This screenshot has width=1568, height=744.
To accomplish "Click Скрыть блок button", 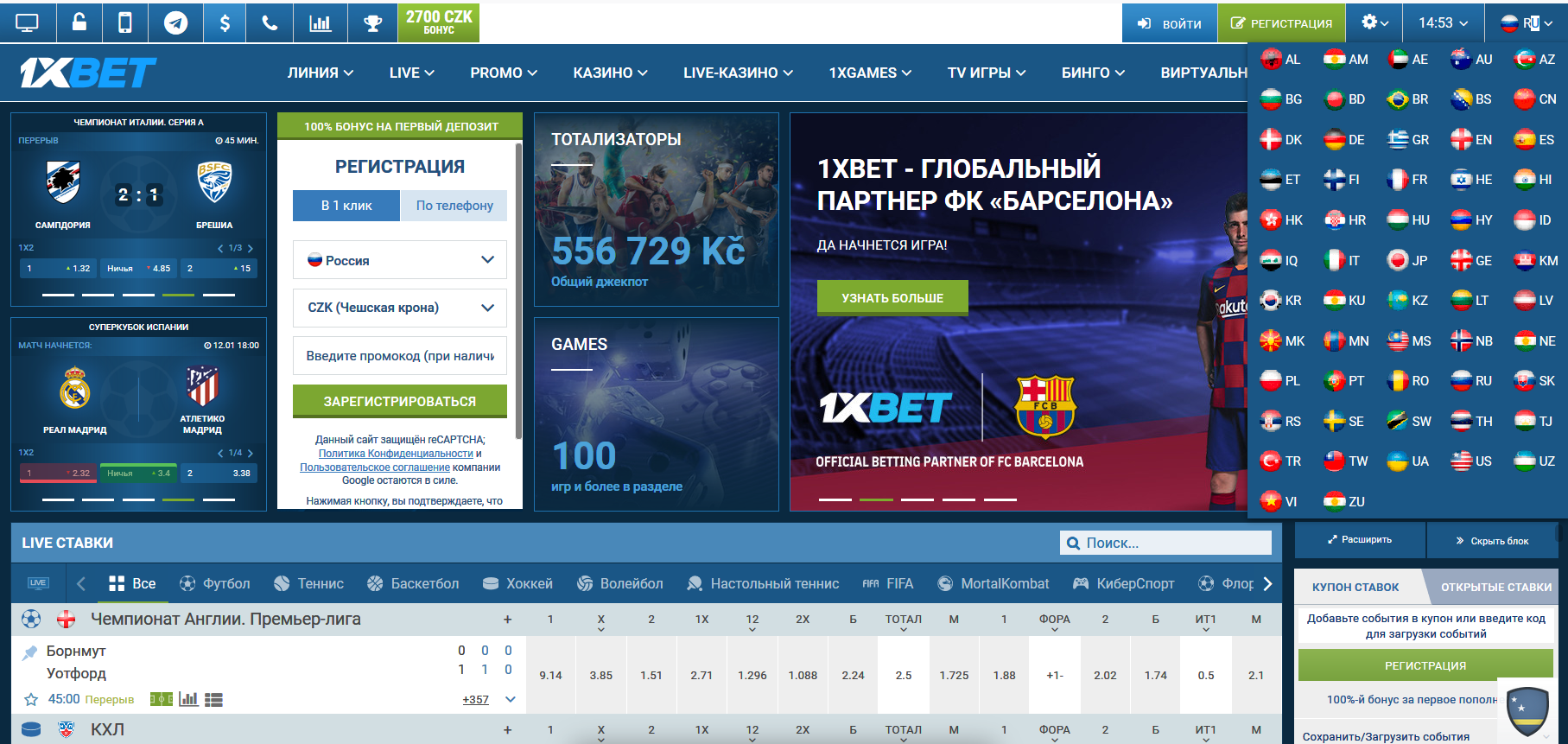I will click(x=1492, y=541).
